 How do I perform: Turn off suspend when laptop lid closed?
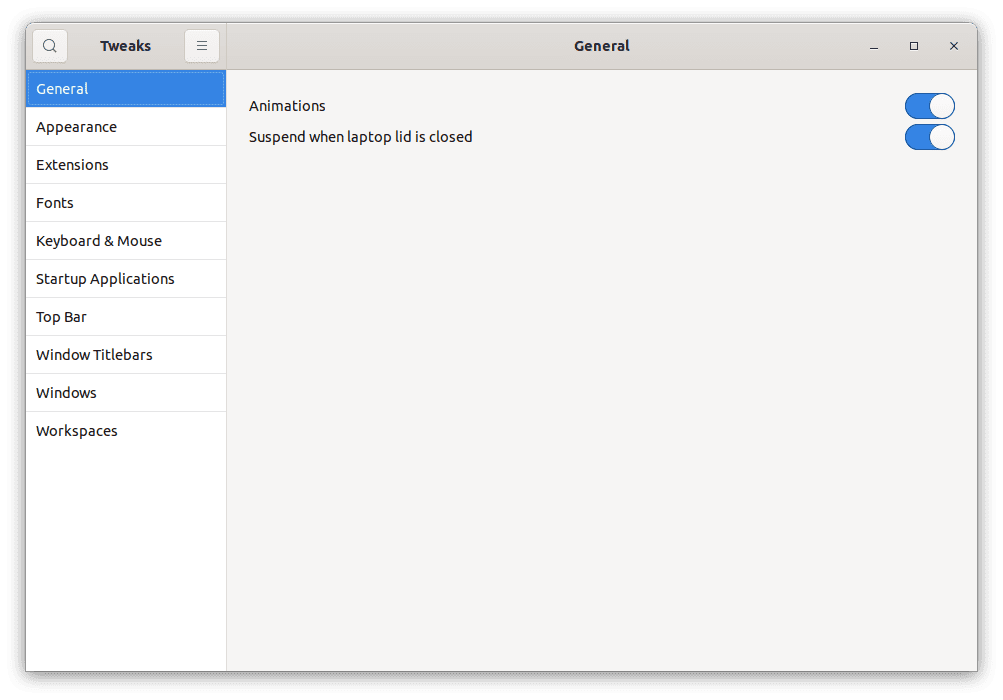(x=929, y=137)
